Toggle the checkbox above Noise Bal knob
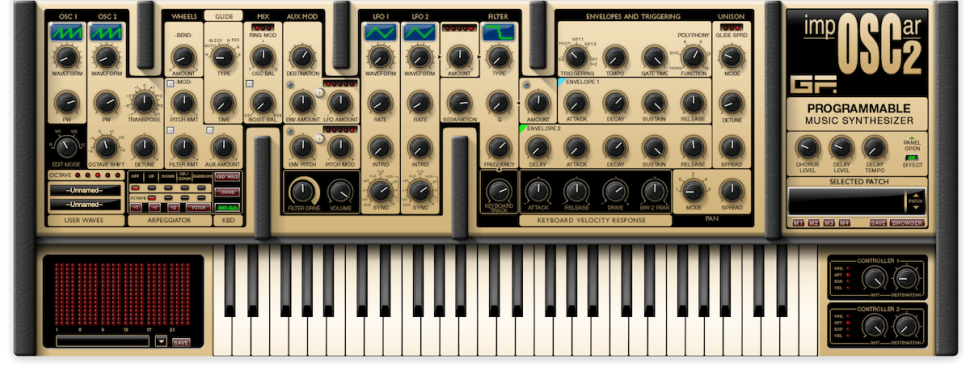 coord(250,83)
